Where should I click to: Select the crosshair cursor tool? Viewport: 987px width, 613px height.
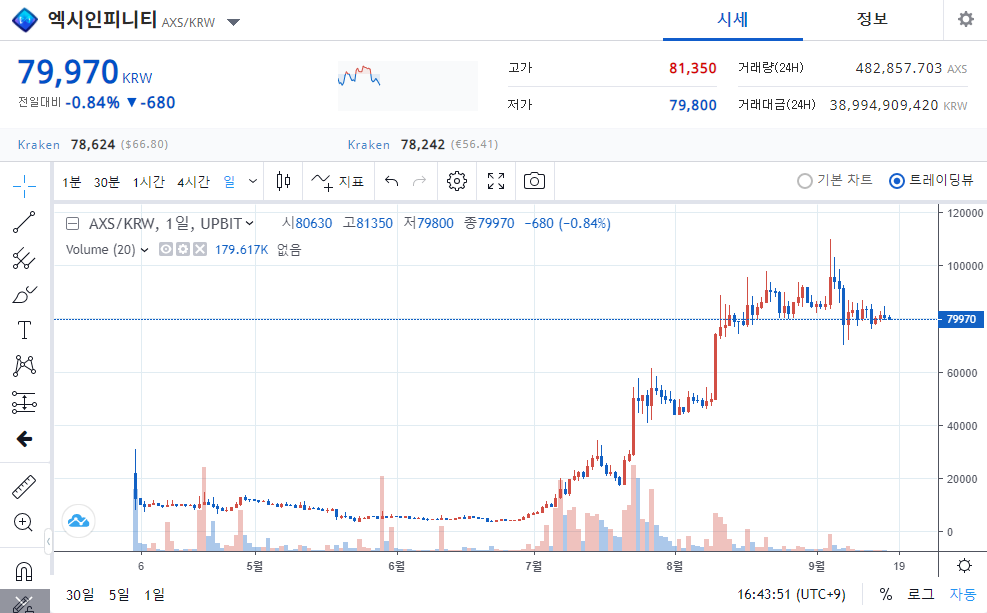coord(24,186)
